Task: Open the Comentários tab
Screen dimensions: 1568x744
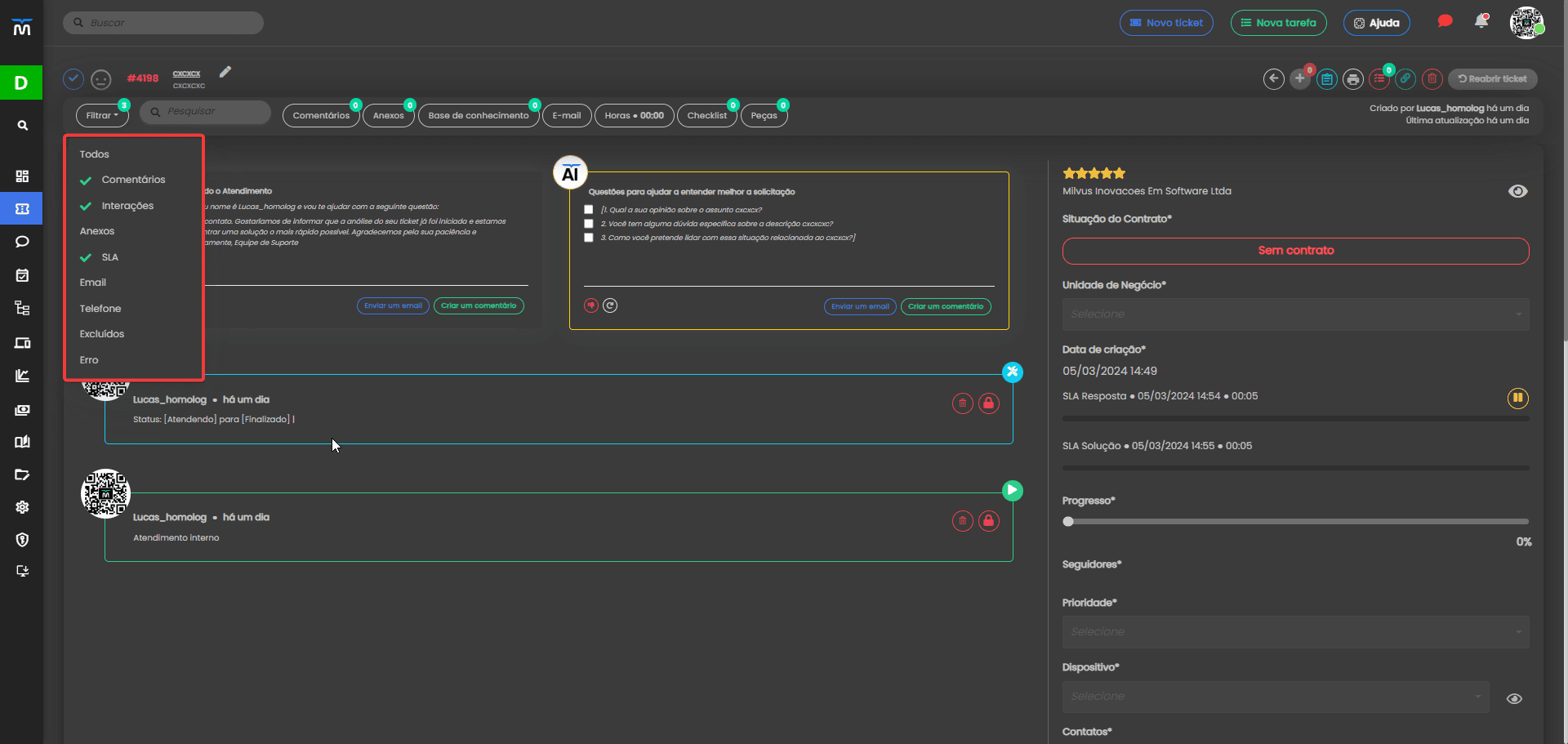Action: 321,116
